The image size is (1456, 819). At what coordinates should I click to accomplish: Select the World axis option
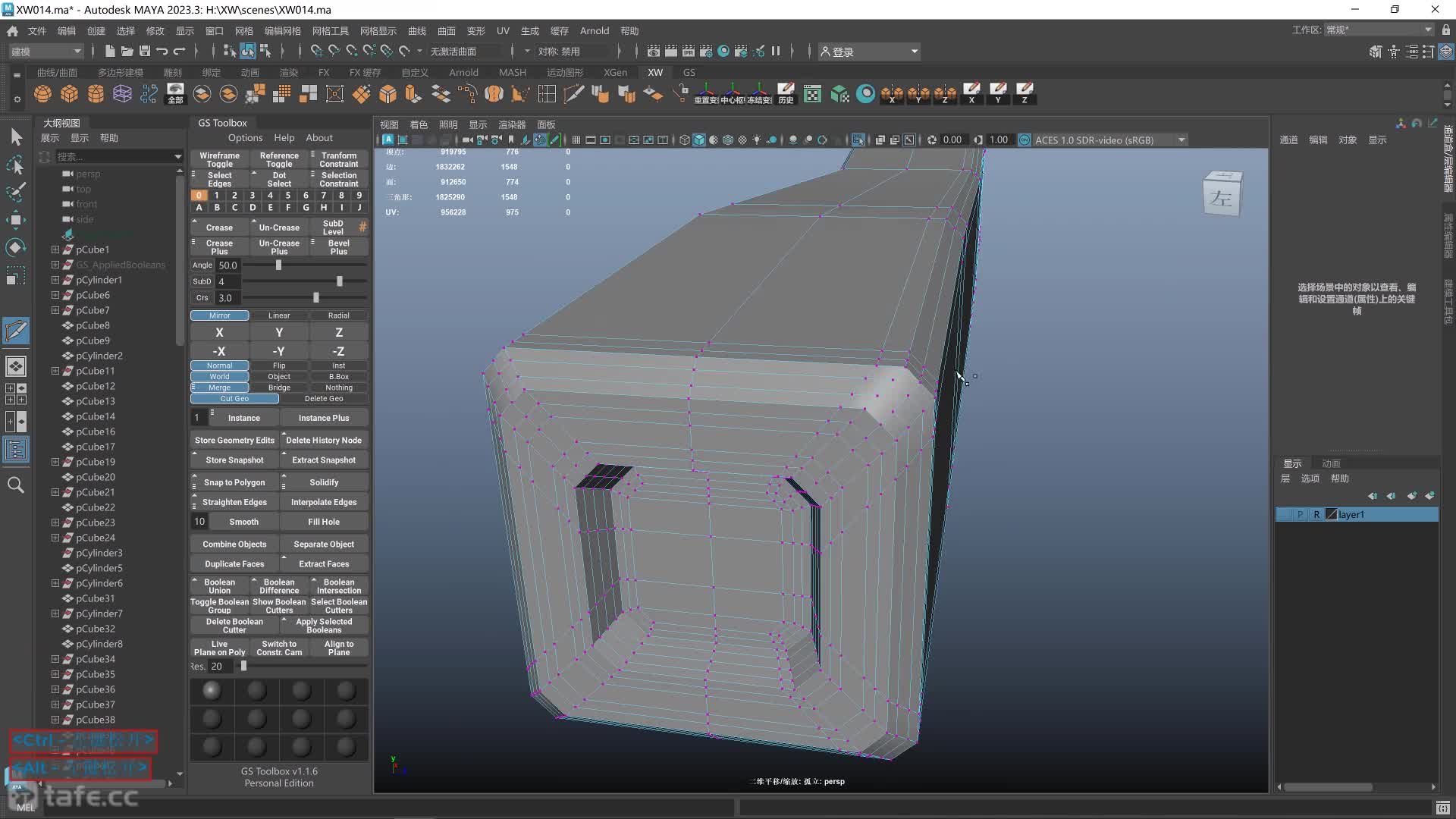pos(219,377)
